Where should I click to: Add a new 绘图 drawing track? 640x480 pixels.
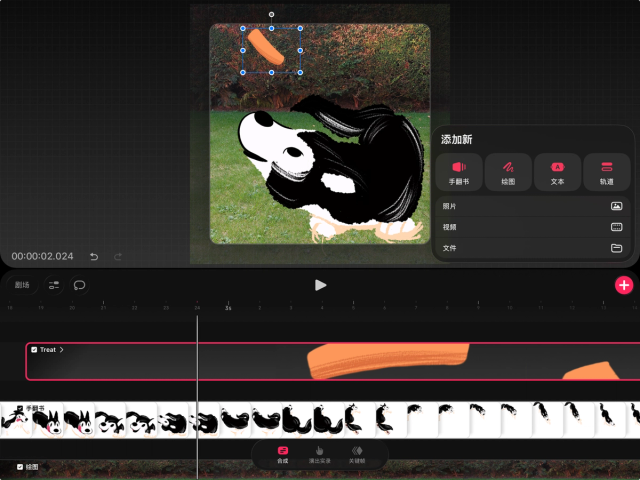tap(508, 172)
